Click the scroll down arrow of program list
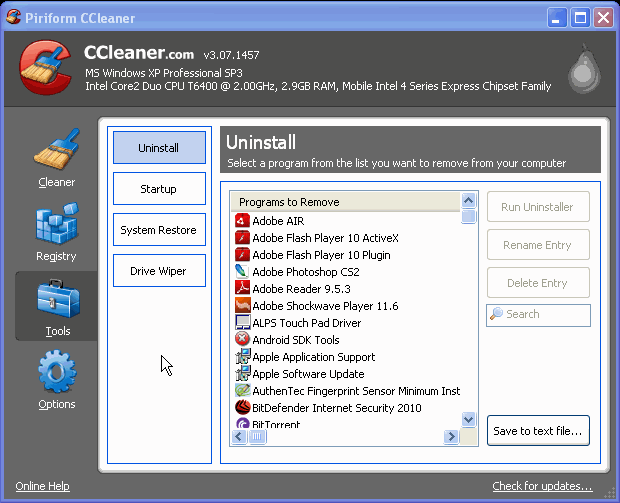Screen dimensions: 620x503 (469, 419)
